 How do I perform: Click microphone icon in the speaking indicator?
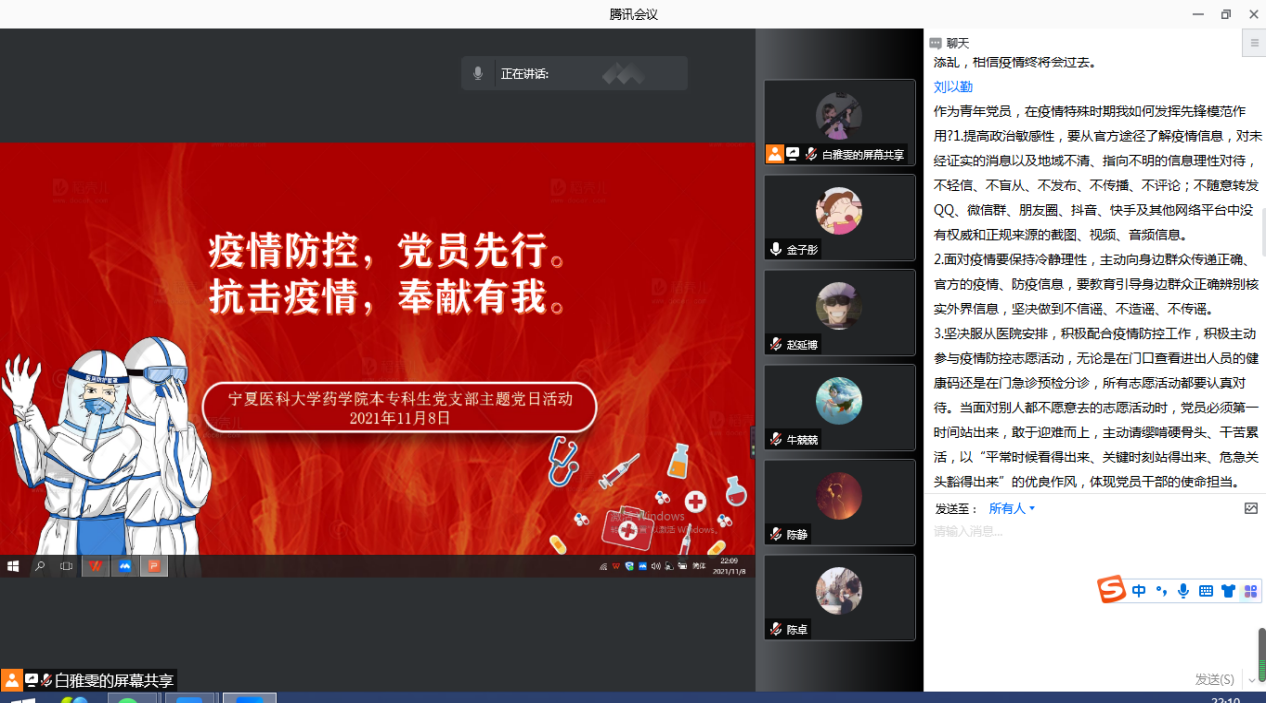click(x=478, y=73)
